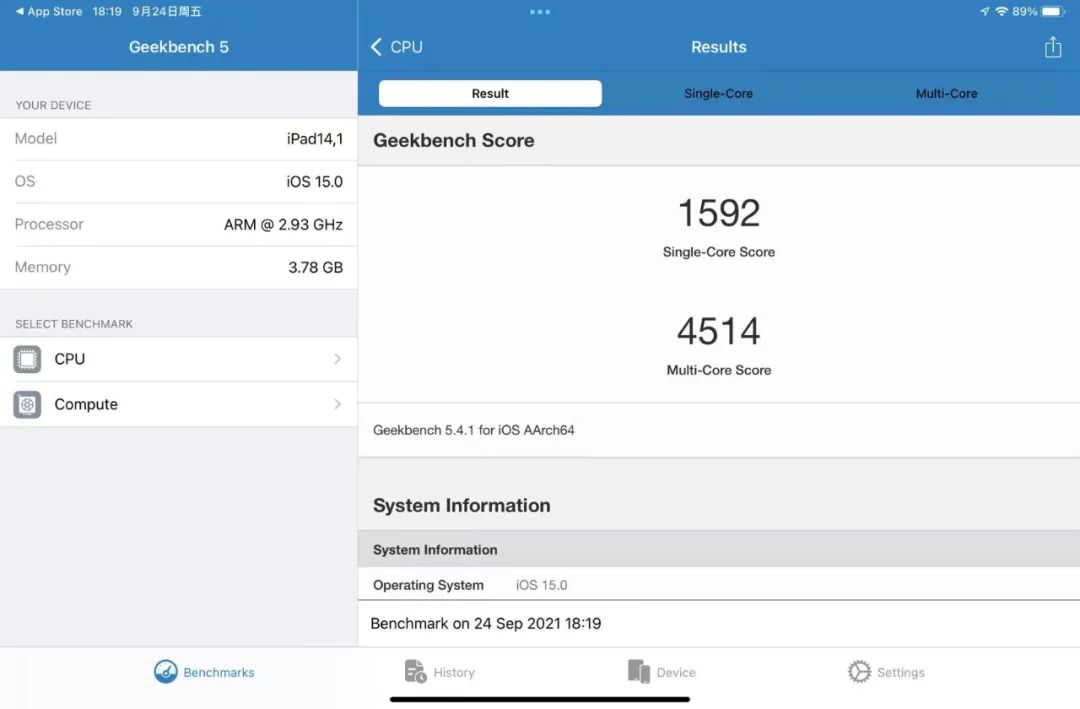Viewport: 1080px width, 709px height.
Task: Go back to the CPU screen
Action: coord(396,46)
